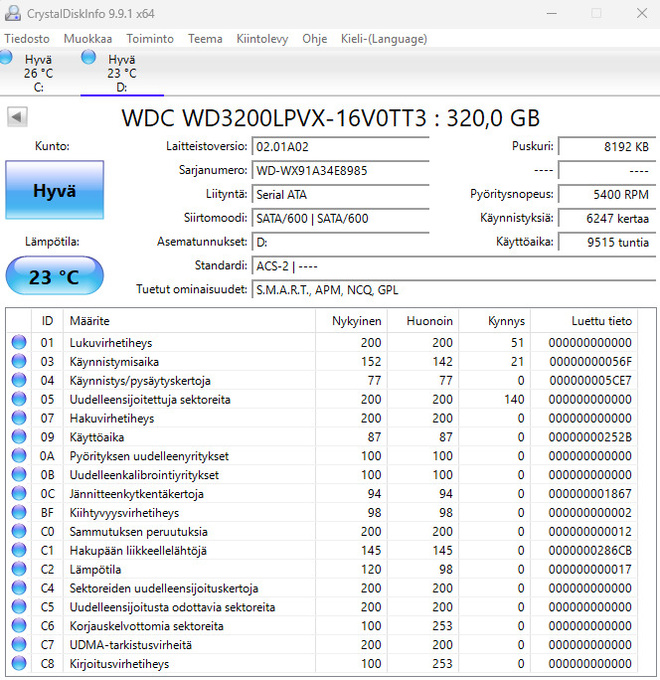Click the 23 °C temperature button
The width and height of the screenshot is (660, 680).
[x=55, y=276]
